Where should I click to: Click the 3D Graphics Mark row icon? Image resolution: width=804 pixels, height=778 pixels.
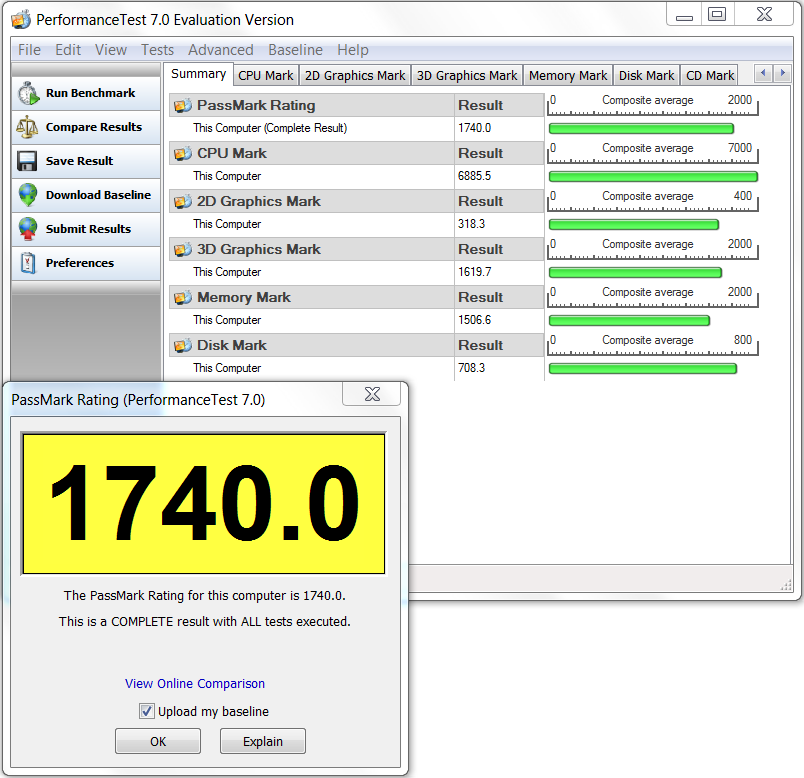point(183,249)
